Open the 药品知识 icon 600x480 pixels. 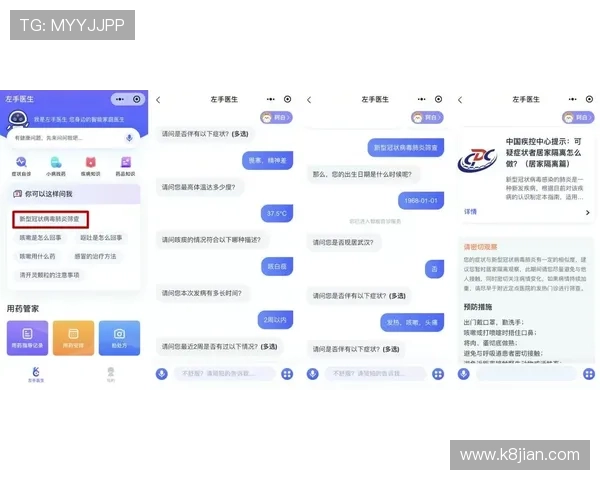[126, 166]
